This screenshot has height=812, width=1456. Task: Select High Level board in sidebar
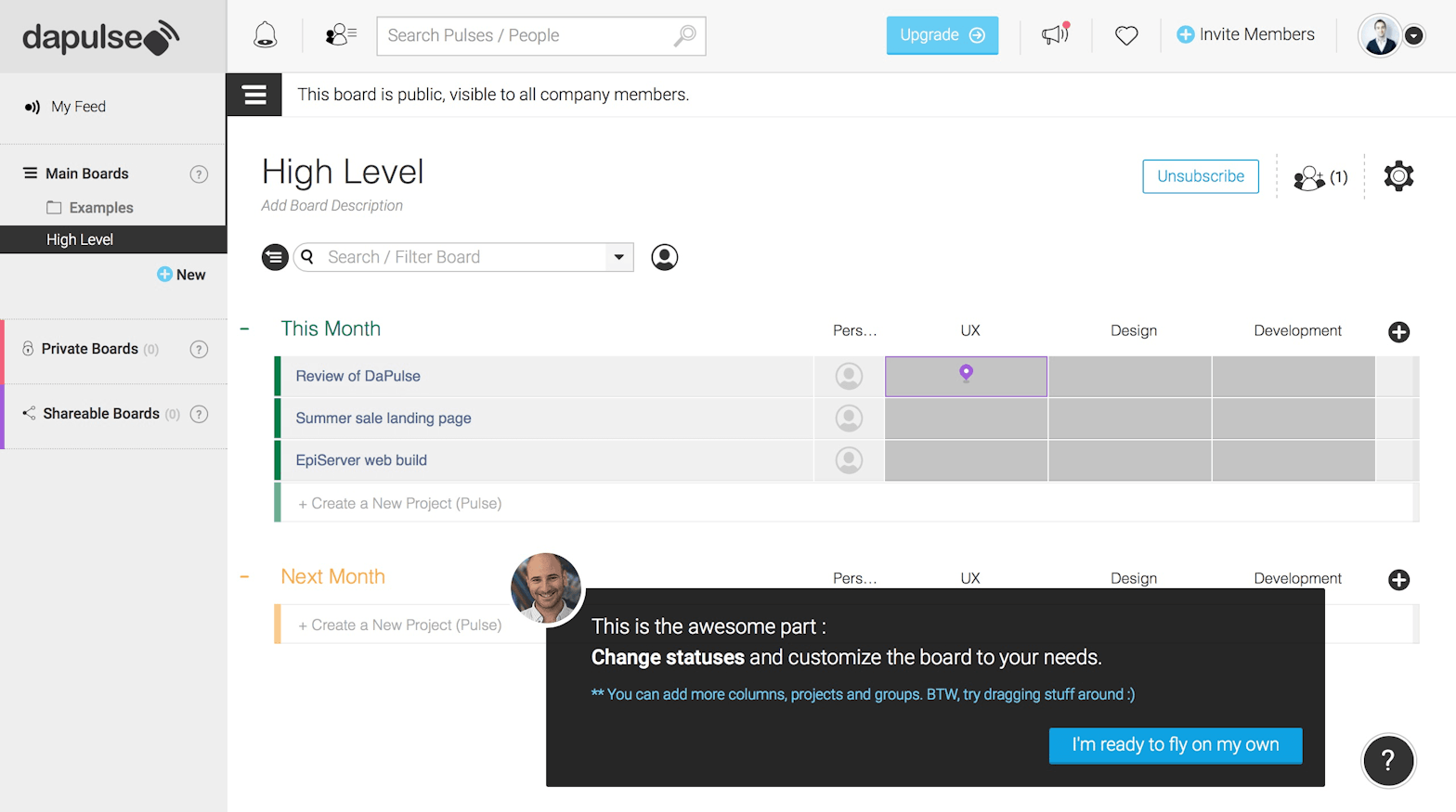[80, 239]
